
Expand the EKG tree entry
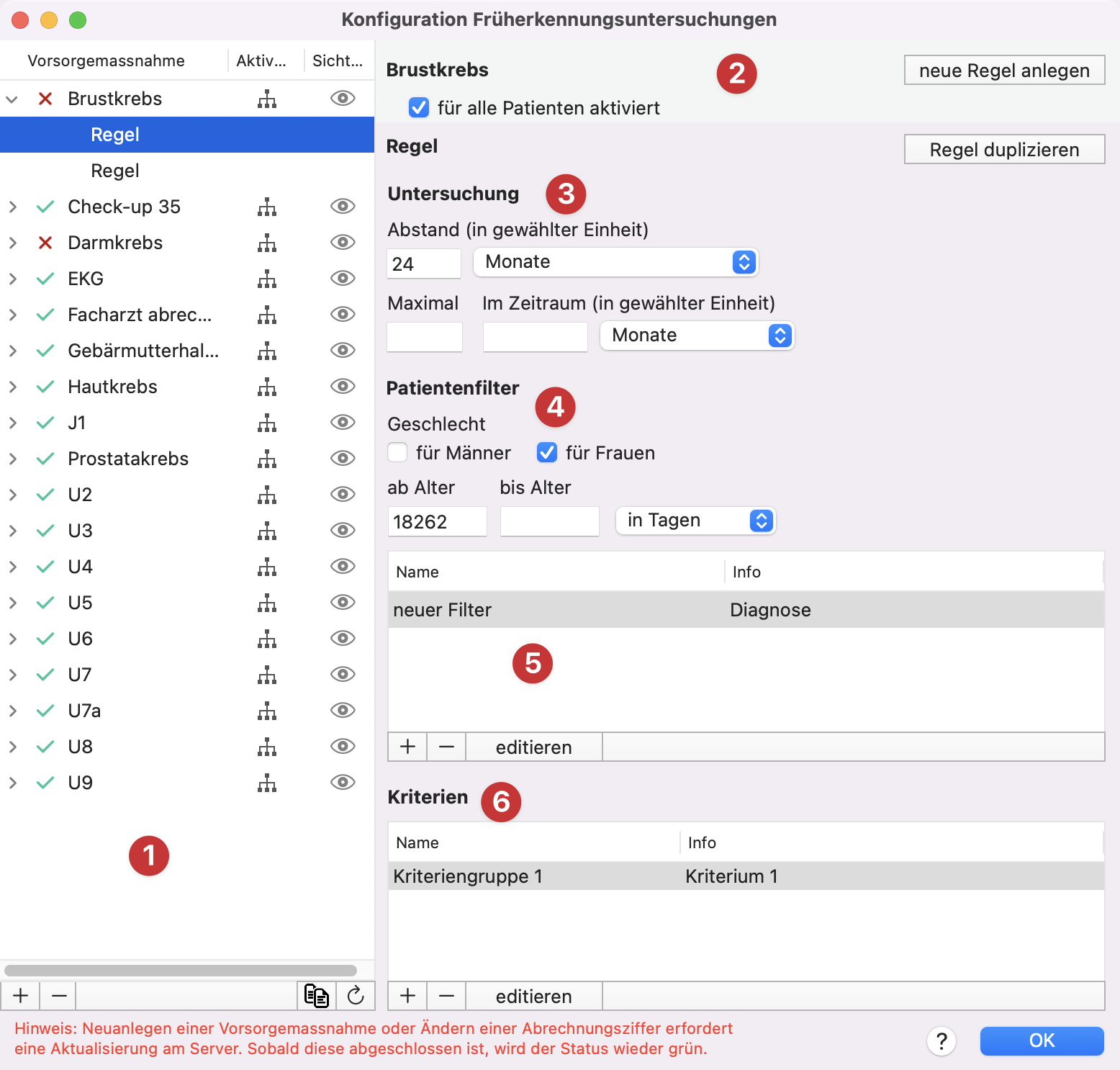pyautogui.click(x=12, y=279)
